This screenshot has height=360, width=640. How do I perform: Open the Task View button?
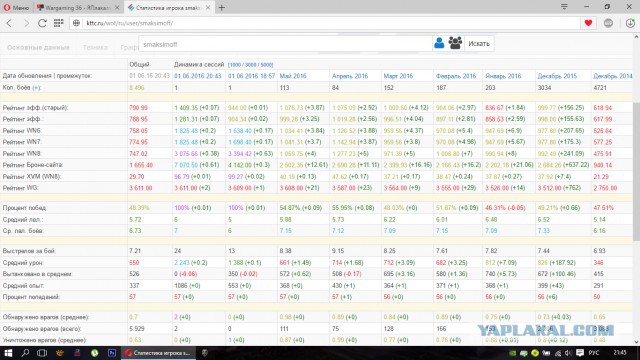click(x=42, y=353)
